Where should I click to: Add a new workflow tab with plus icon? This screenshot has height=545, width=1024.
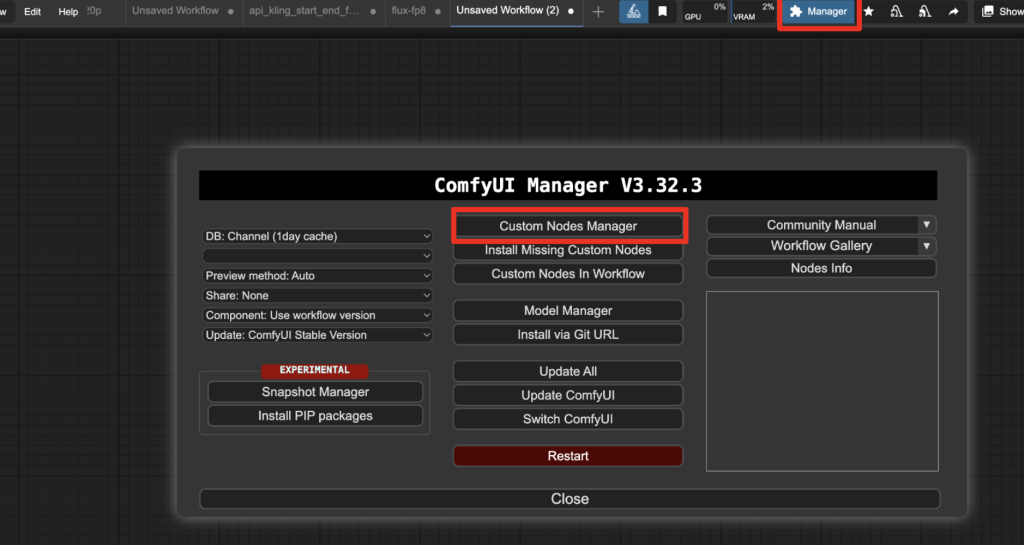point(598,12)
